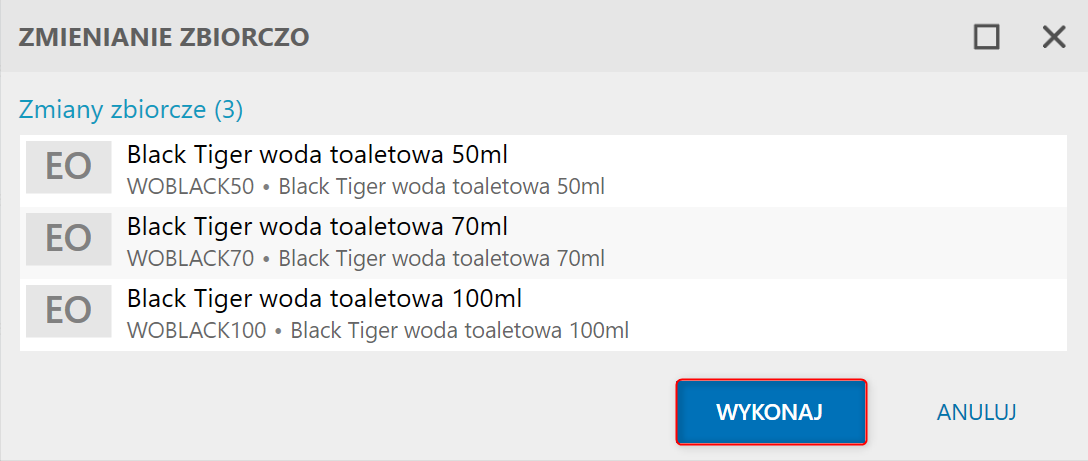Select the Black Tiger woda toaletowa 50ml title
Image resolution: width=1088 pixels, height=461 pixels.
pos(318,156)
